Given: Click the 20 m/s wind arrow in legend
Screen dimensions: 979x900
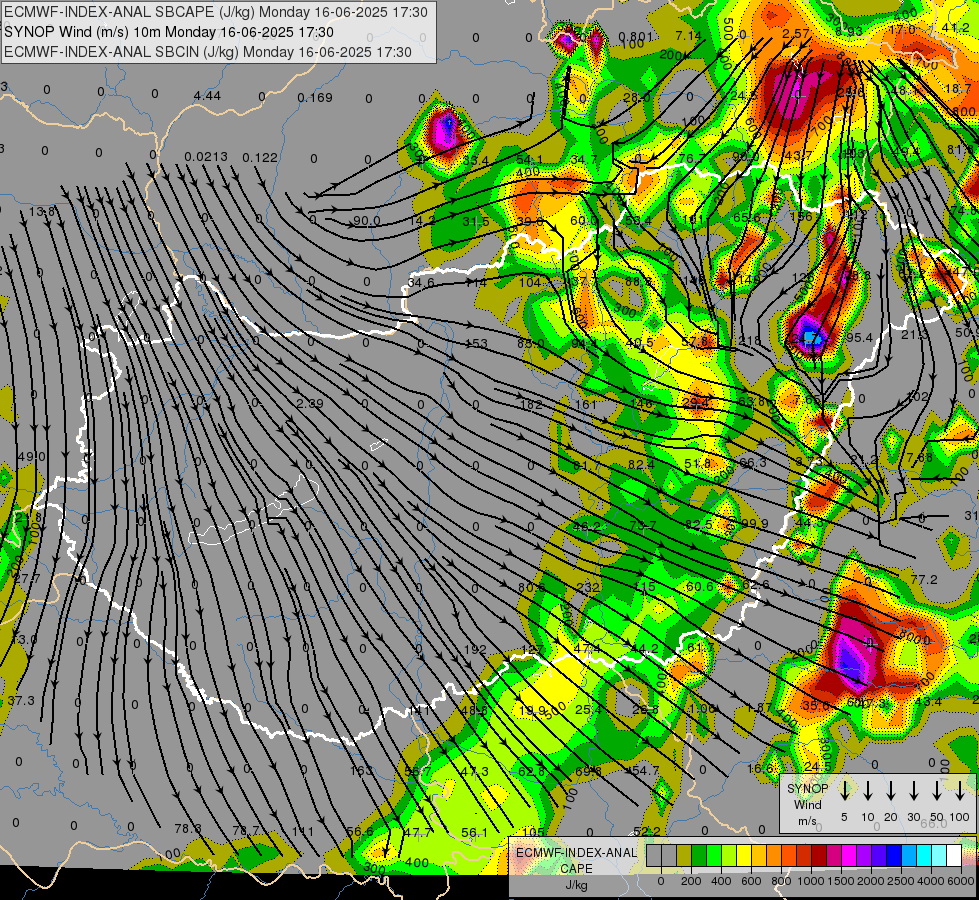Looking at the screenshot, I should (891, 791).
